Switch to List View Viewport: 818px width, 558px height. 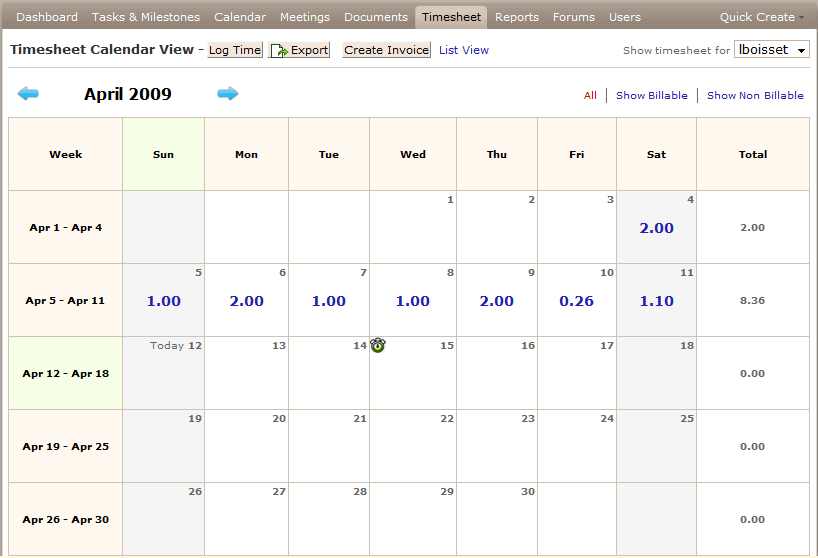click(464, 50)
